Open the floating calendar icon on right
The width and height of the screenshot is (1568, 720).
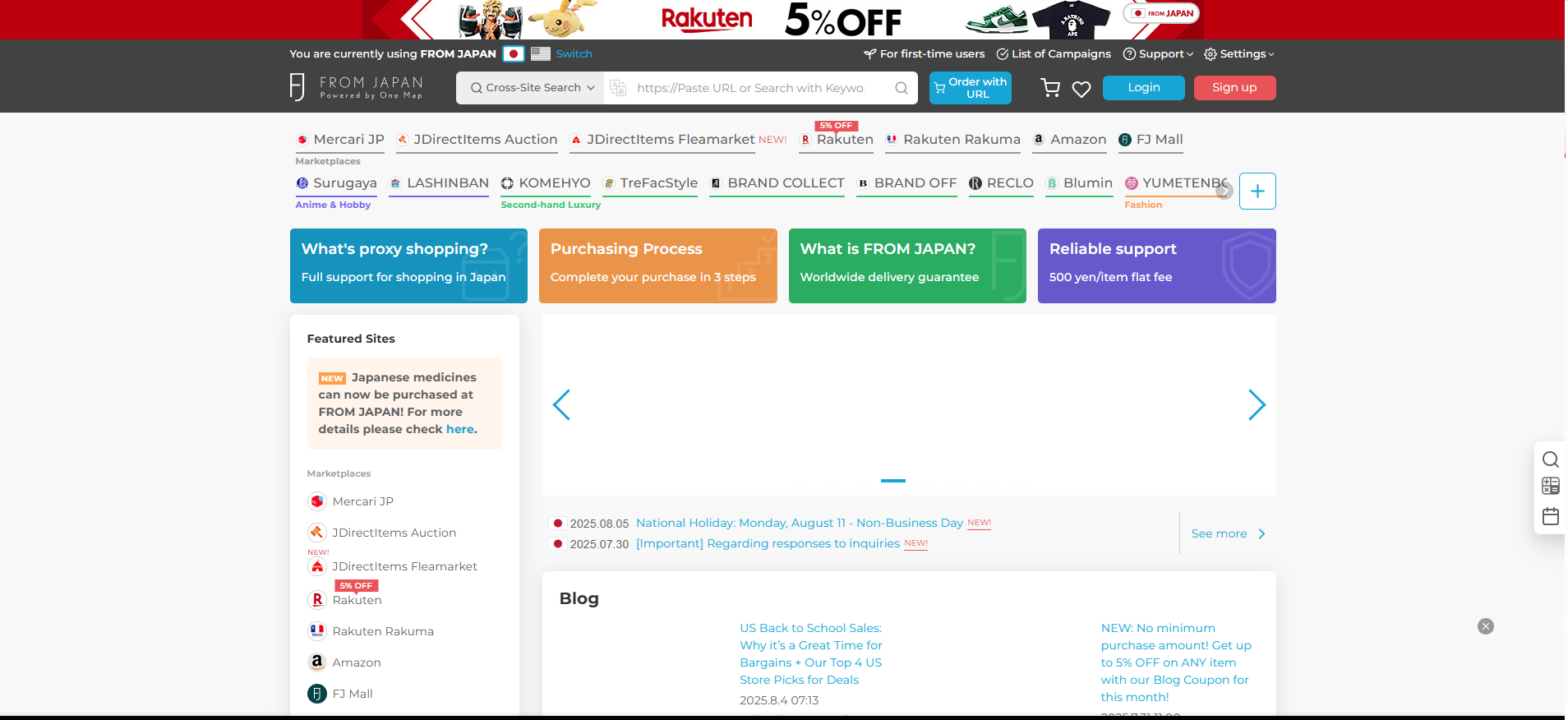(1550, 516)
